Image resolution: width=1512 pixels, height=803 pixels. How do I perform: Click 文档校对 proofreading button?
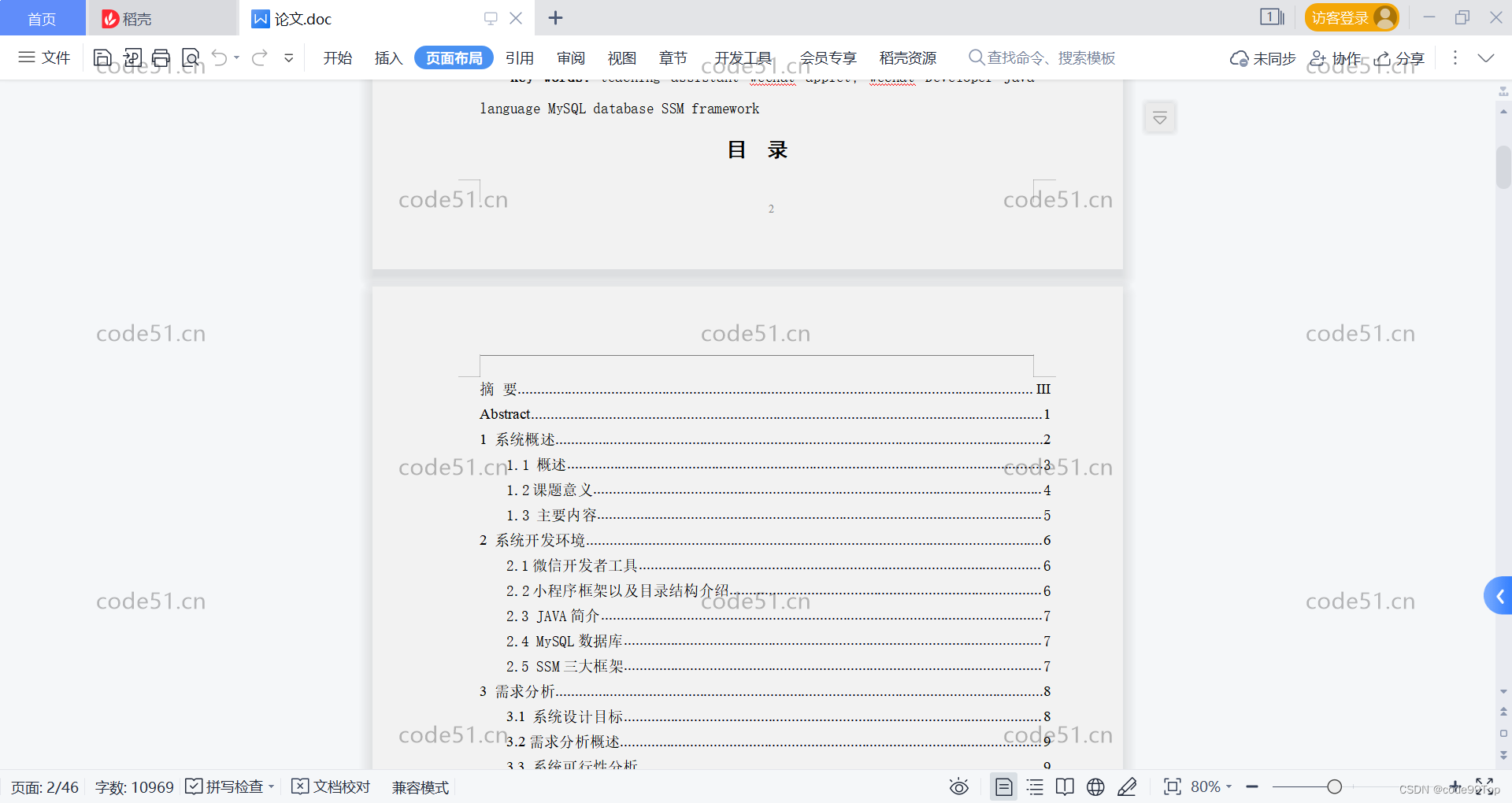click(x=331, y=786)
